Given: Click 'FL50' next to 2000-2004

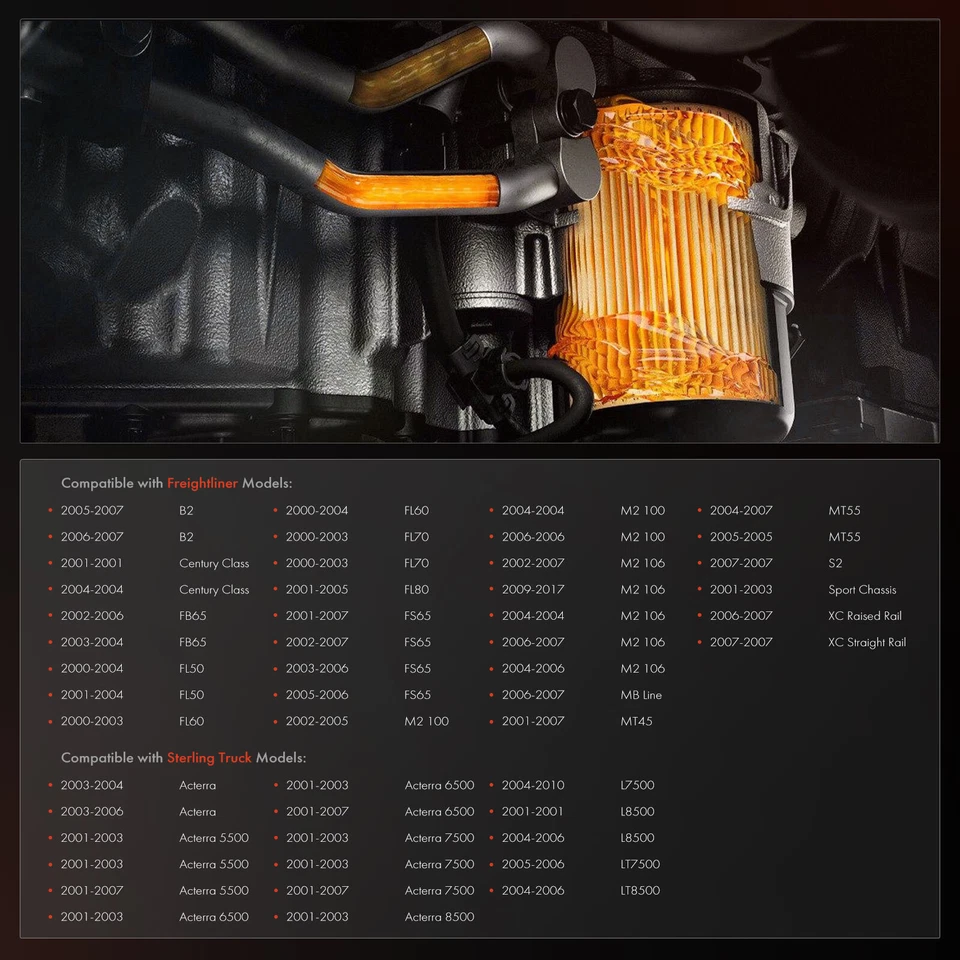Looking at the screenshot, I should point(191,668).
